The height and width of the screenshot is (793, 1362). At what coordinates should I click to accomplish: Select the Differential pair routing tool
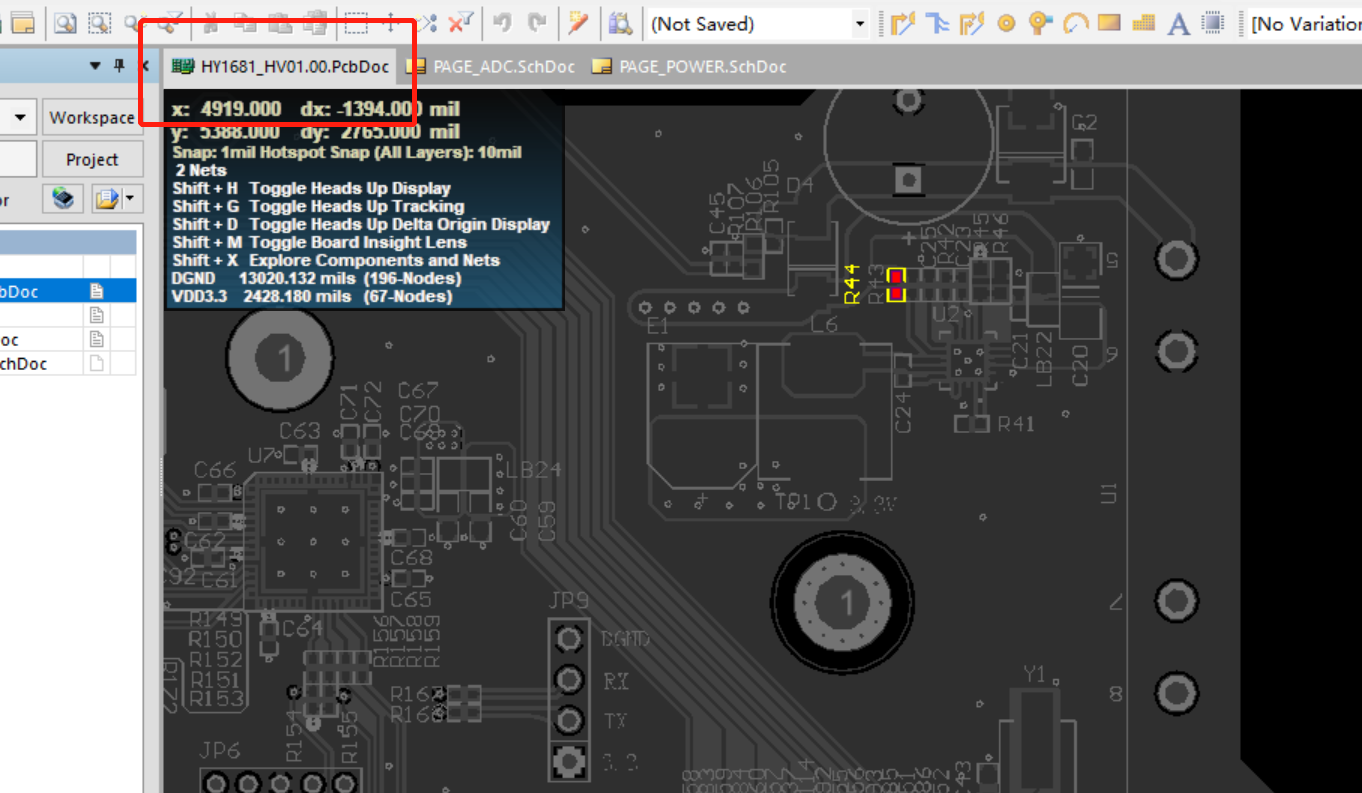pos(971,22)
